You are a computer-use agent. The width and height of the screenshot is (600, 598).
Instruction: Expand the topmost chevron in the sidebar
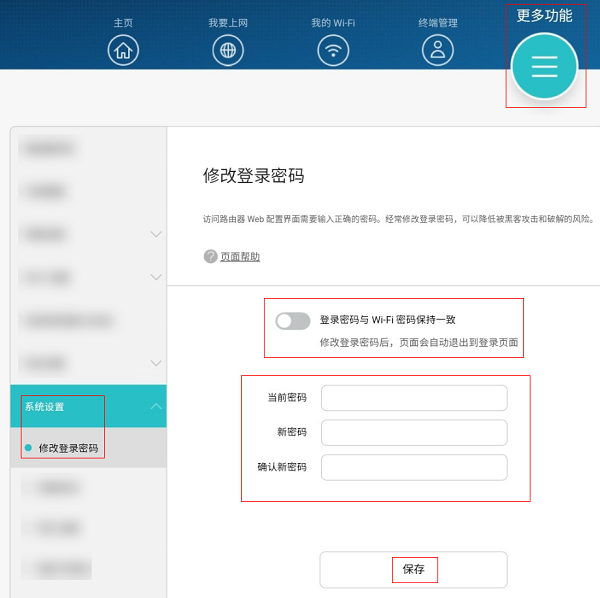point(155,235)
